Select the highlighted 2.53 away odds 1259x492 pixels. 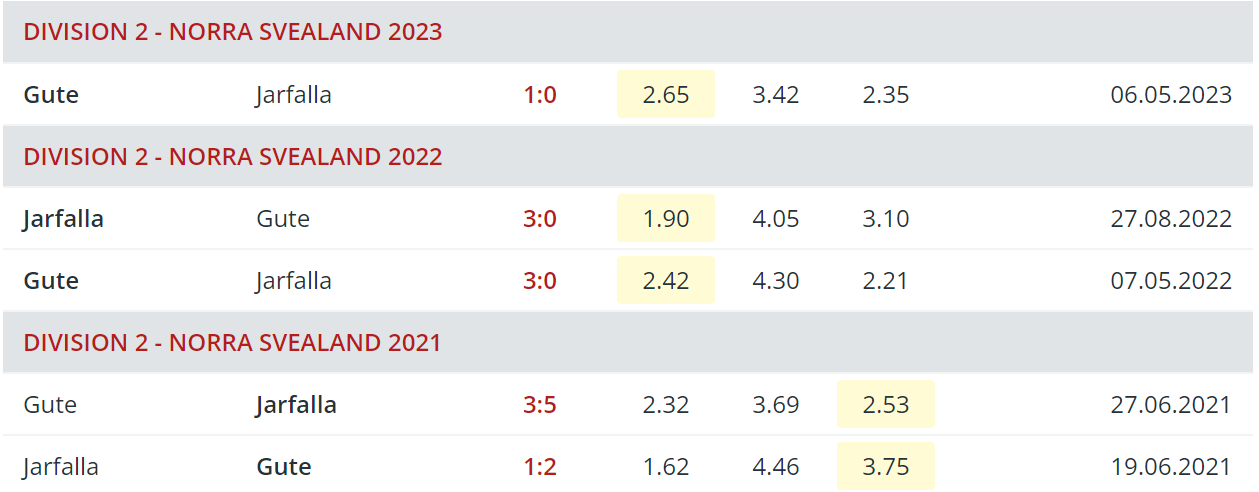click(x=886, y=404)
